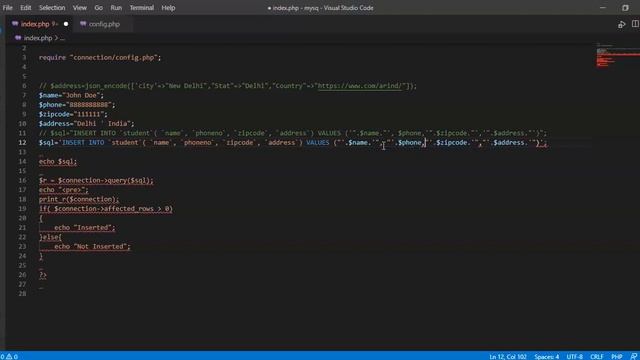Click the echo "Not Inserted"; line

tap(92, 246)
